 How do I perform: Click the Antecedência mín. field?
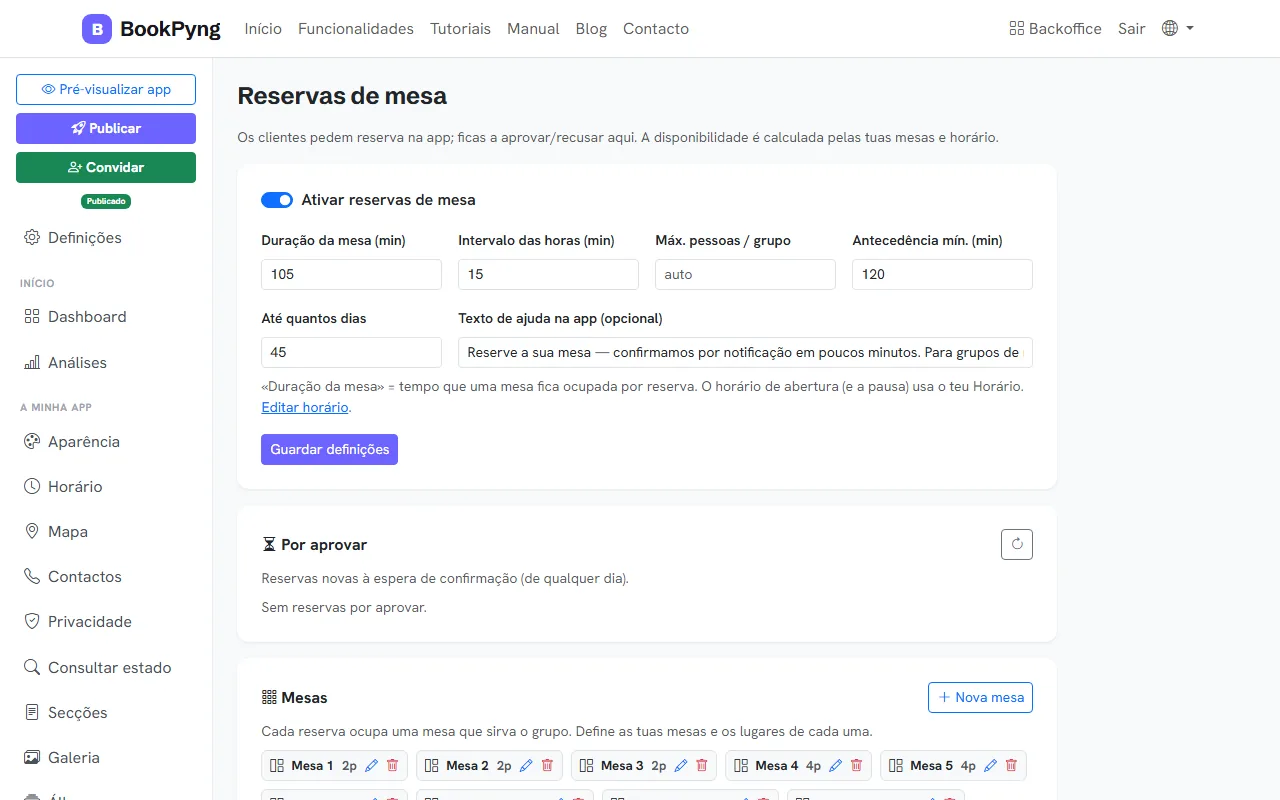(942, 274)
